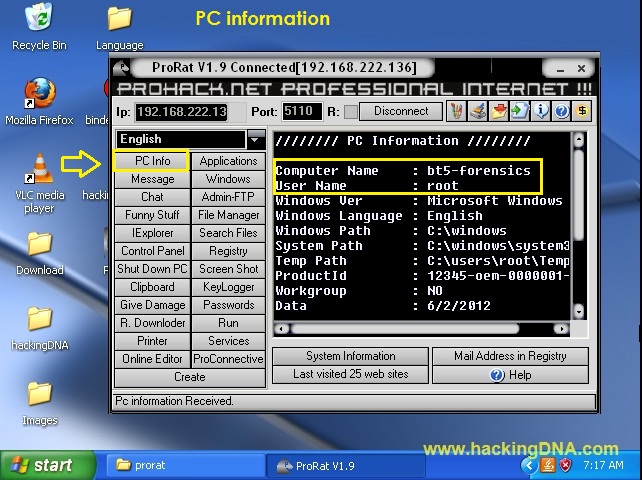Viewport: 642px width, 480px height.
Task: Expand hidden tray icons arrow
Action: [x=529, y=465]
